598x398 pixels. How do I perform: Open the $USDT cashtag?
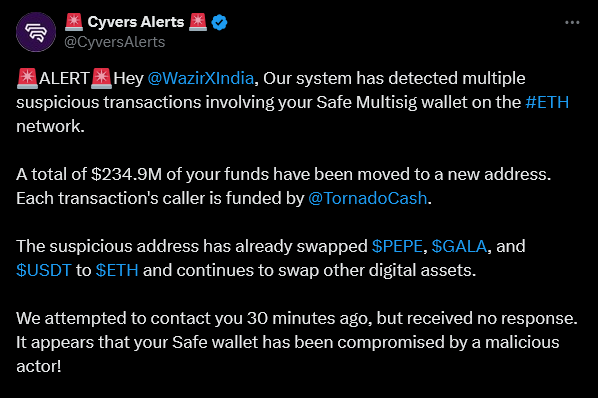coord(43,270)
